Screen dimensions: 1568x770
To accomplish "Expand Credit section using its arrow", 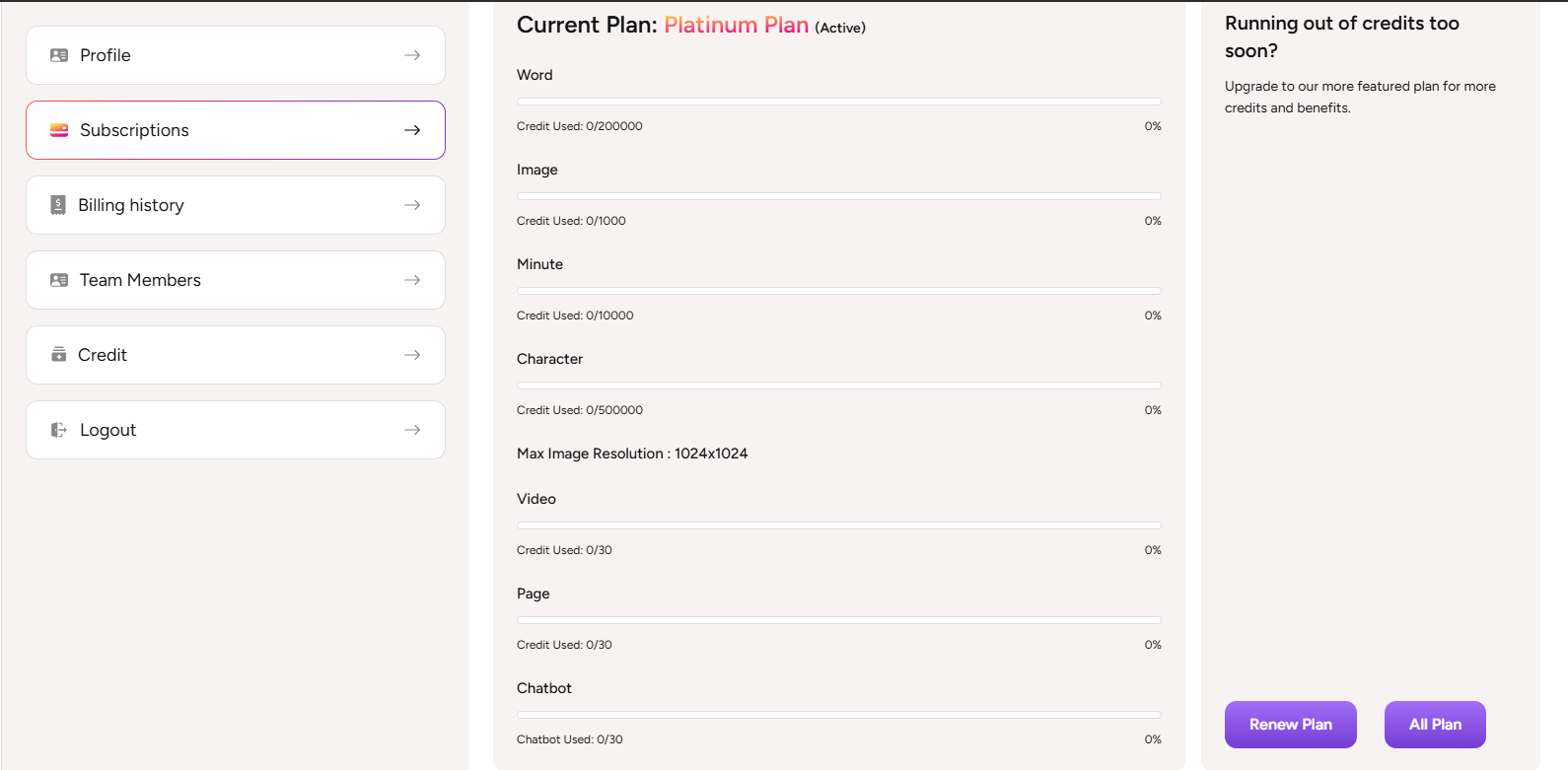I will 412,355.
